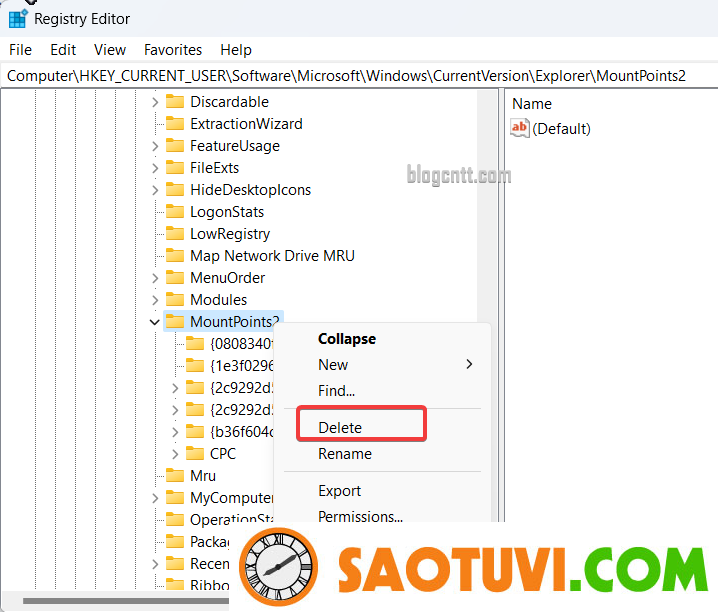Click the registry path address bar
Screen dimensions: 718x612
click(359, 76)
